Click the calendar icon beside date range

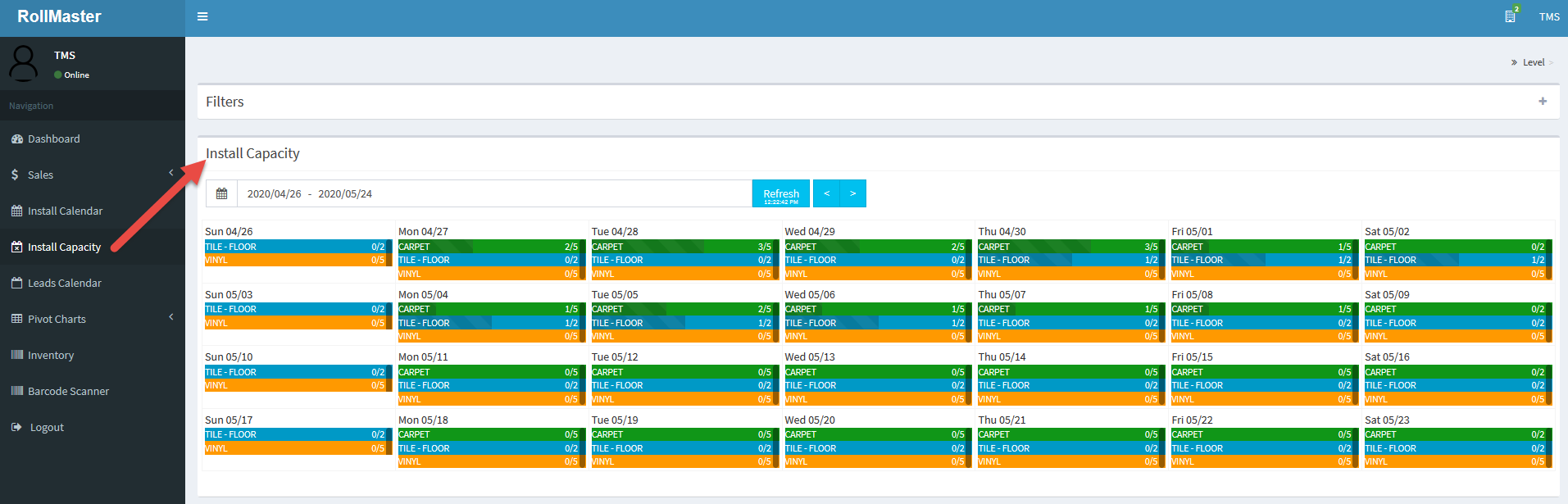pyautogui.click(x=221, y=193)
